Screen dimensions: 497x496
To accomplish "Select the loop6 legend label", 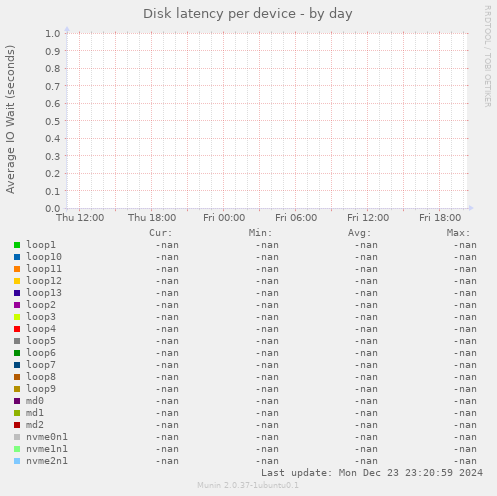I will click(41, 353).
